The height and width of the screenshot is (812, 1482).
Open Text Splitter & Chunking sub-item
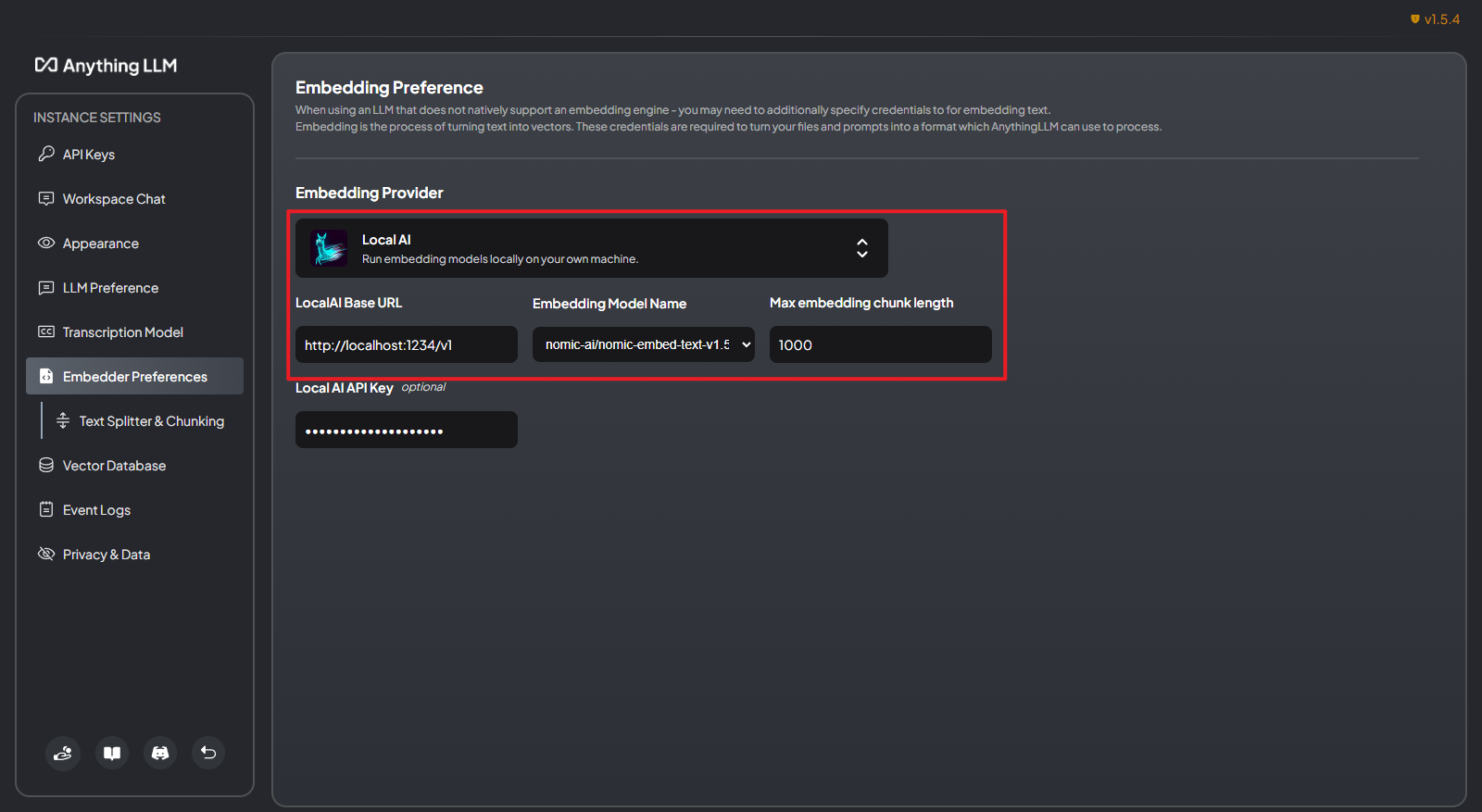[x=144, y=420]
